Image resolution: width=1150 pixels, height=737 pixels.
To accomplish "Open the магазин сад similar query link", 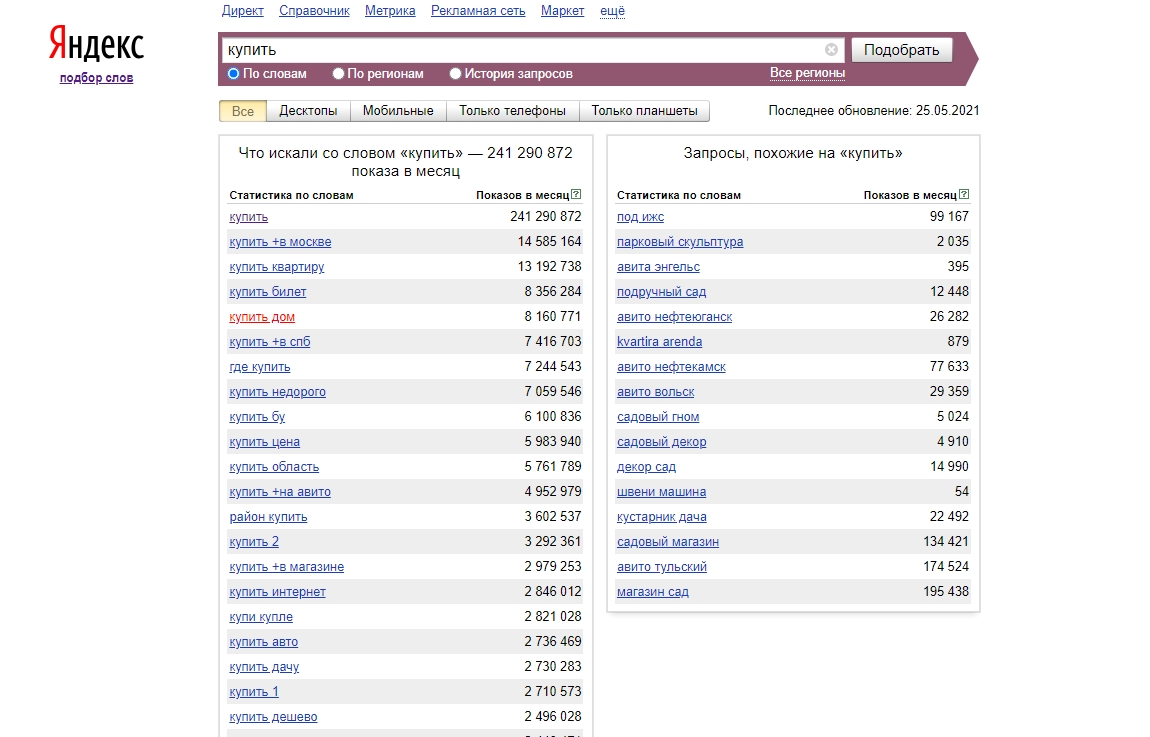I will (653, 592).
